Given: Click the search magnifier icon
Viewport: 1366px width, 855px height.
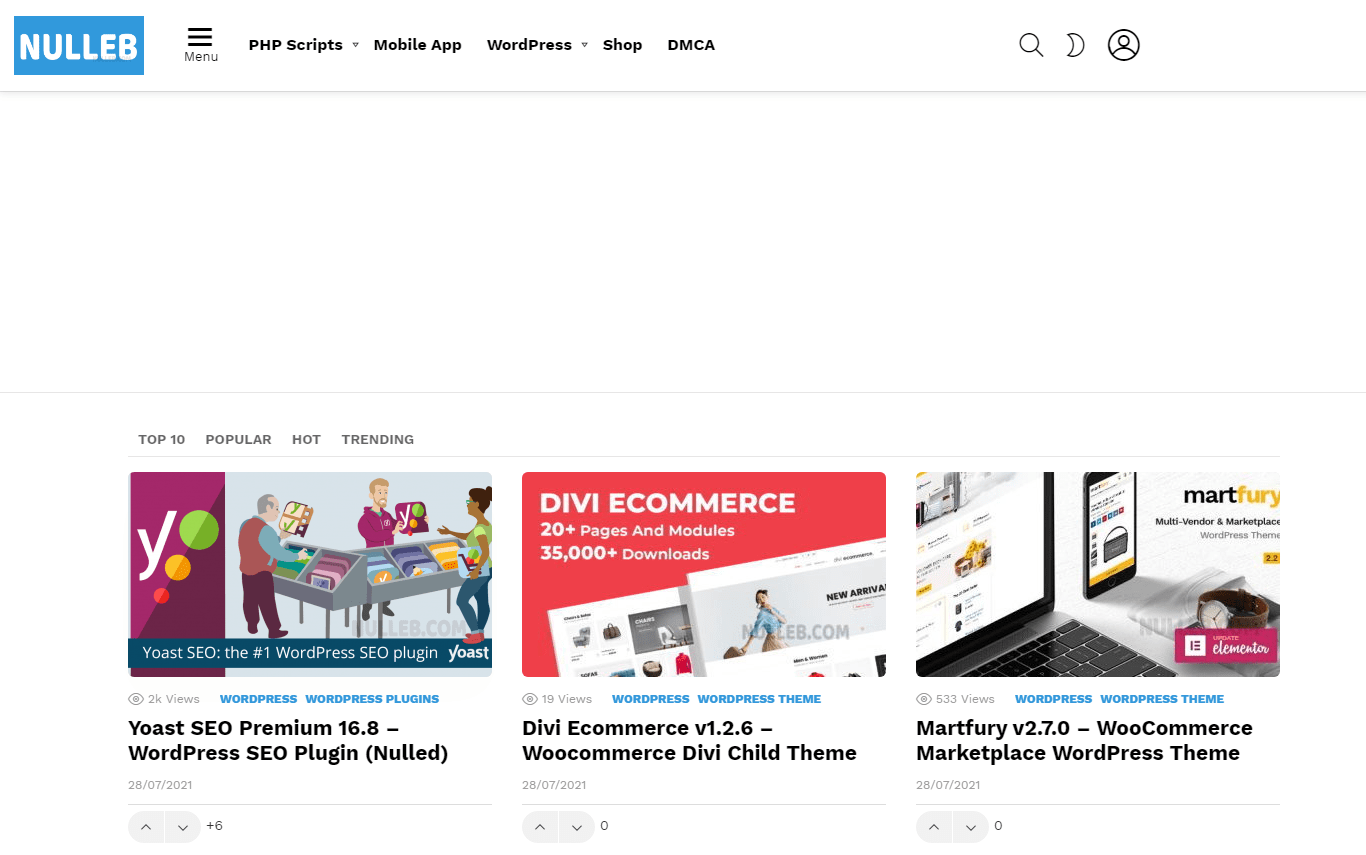Looking at the screenshot, I should [1031, 45].
